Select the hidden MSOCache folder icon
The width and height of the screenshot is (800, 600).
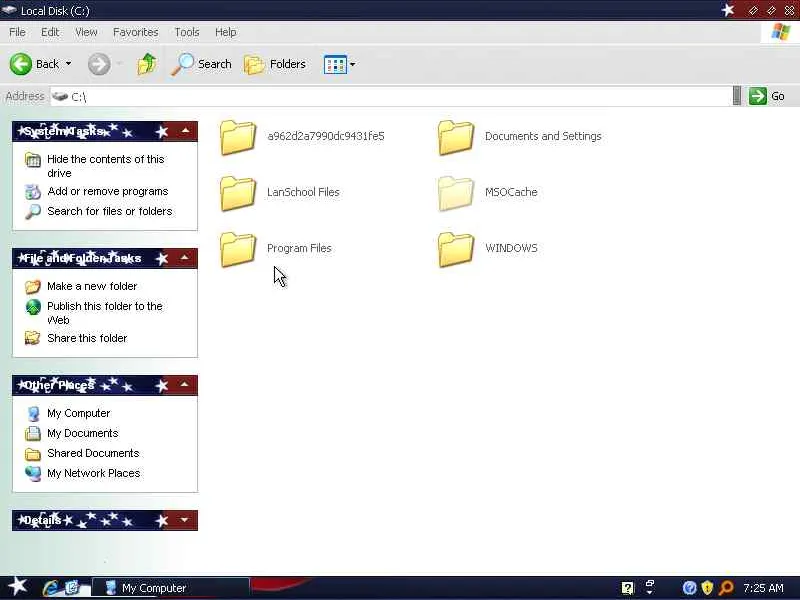456,193
